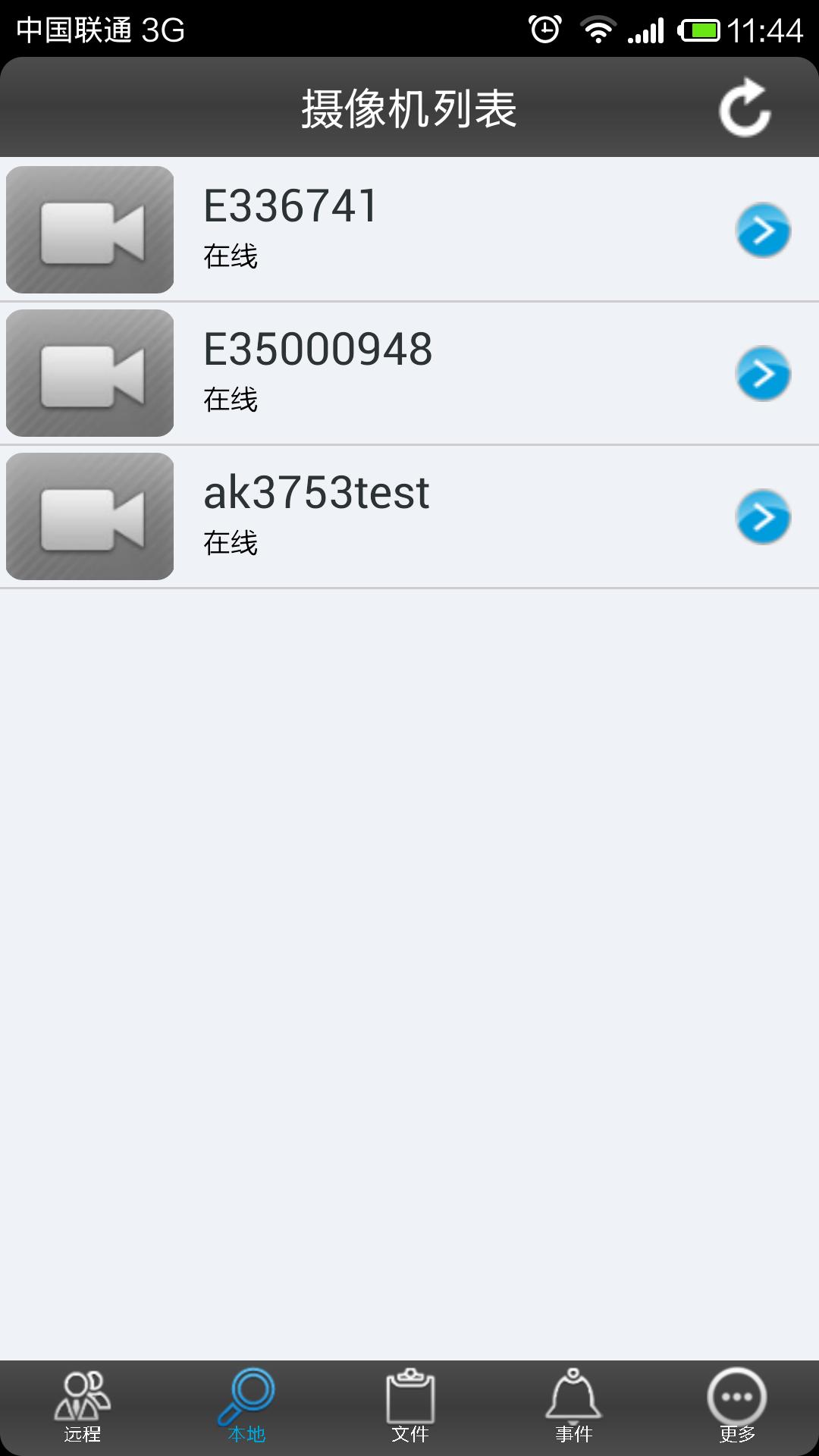Switch to the 本地 local tab
Screen dimensions: 819x1456
(246, 1407)
